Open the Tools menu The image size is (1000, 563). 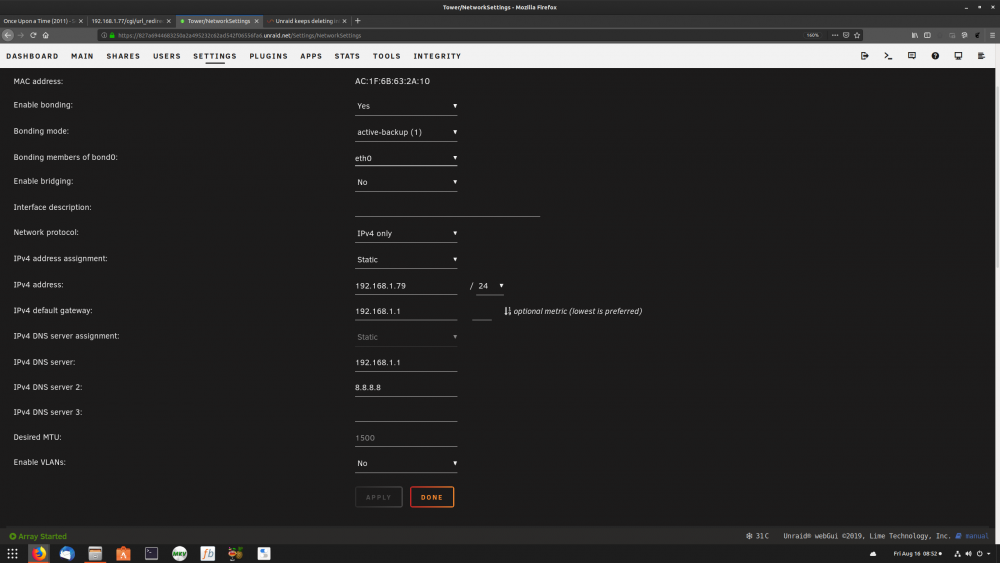(386, 56)
